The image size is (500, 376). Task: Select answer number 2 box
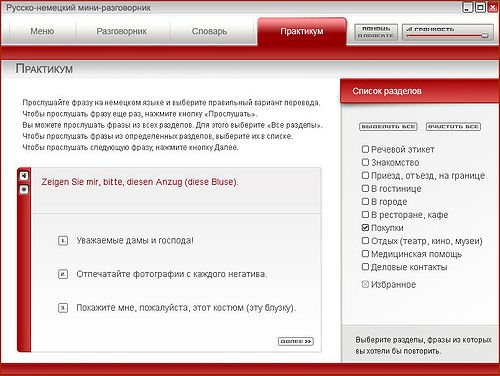(63, 274)
